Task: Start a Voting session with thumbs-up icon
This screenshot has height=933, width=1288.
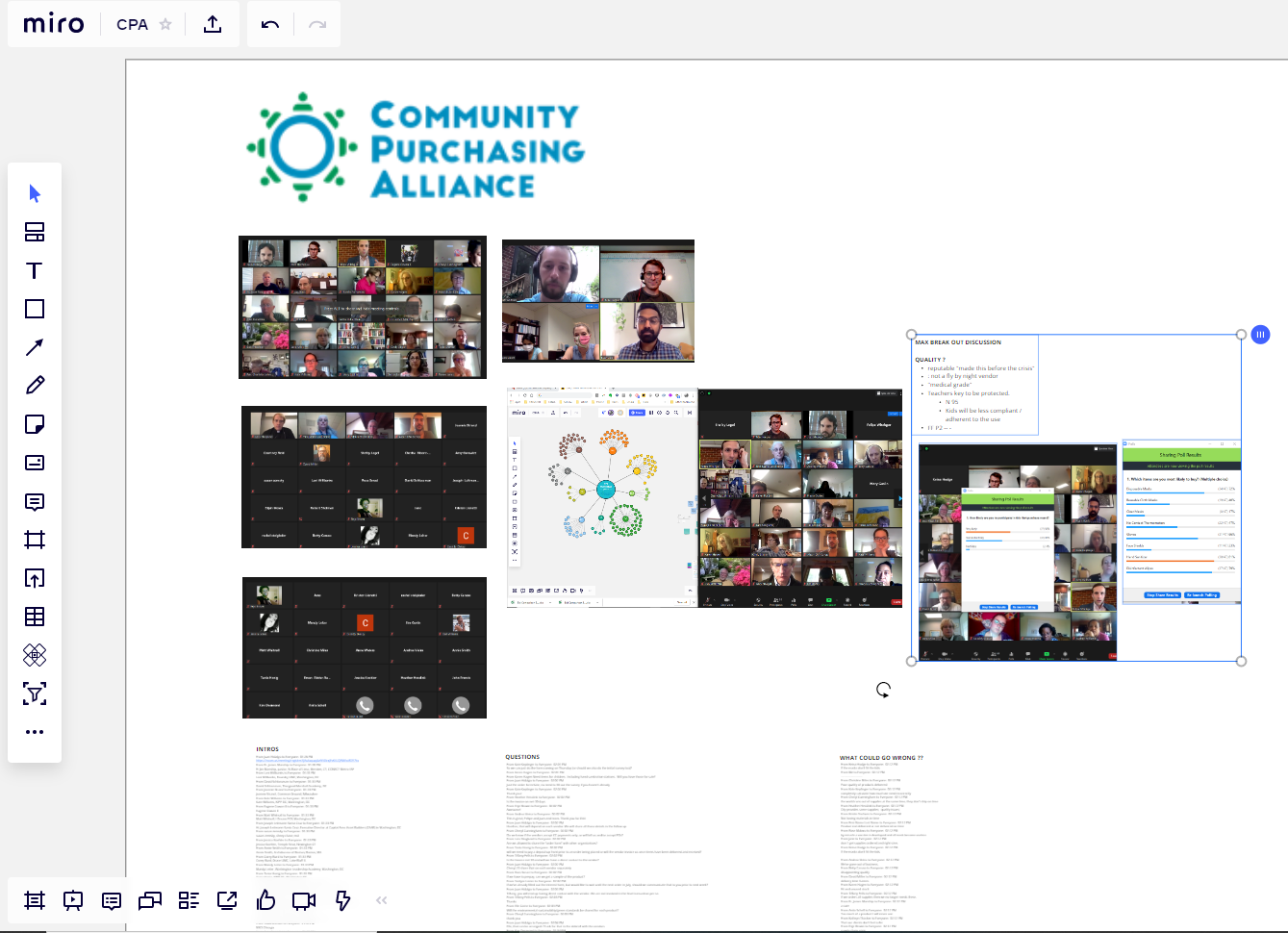Action: (x=265, y=900)
